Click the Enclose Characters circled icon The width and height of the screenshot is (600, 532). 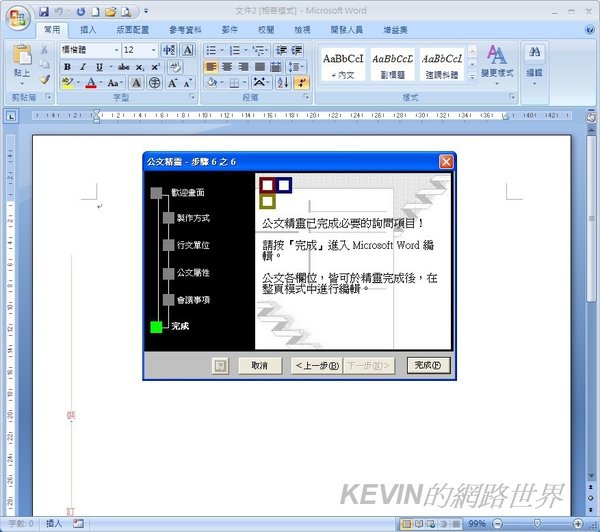point(154,83)
